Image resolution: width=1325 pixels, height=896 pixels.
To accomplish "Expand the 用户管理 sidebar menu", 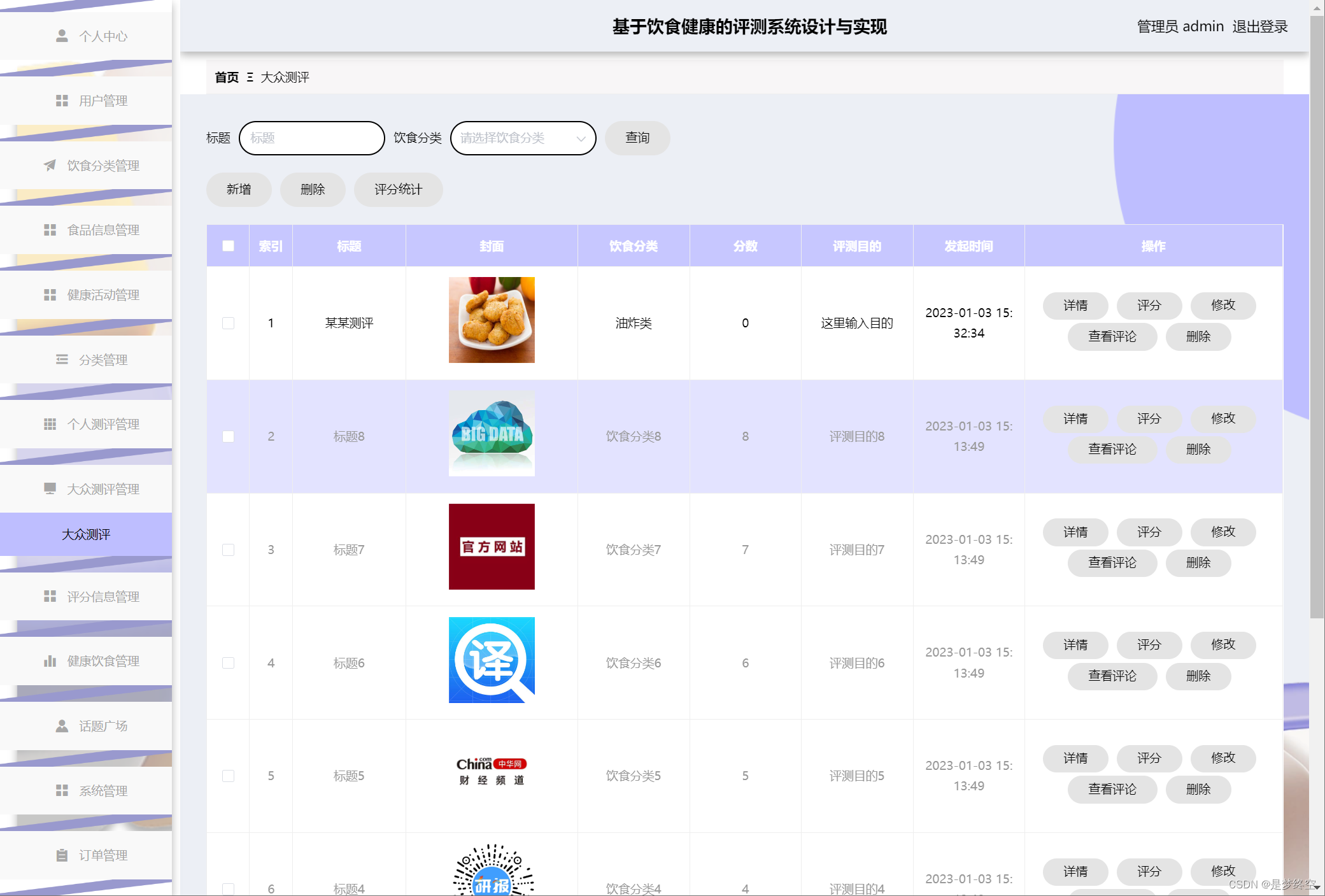I will (x=86, y=101).
